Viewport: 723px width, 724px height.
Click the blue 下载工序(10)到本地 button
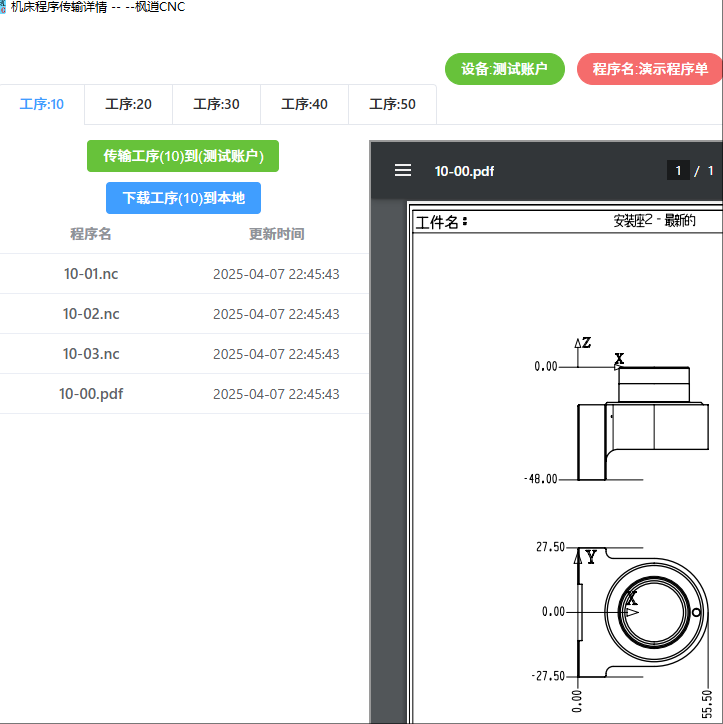[183, 198]
